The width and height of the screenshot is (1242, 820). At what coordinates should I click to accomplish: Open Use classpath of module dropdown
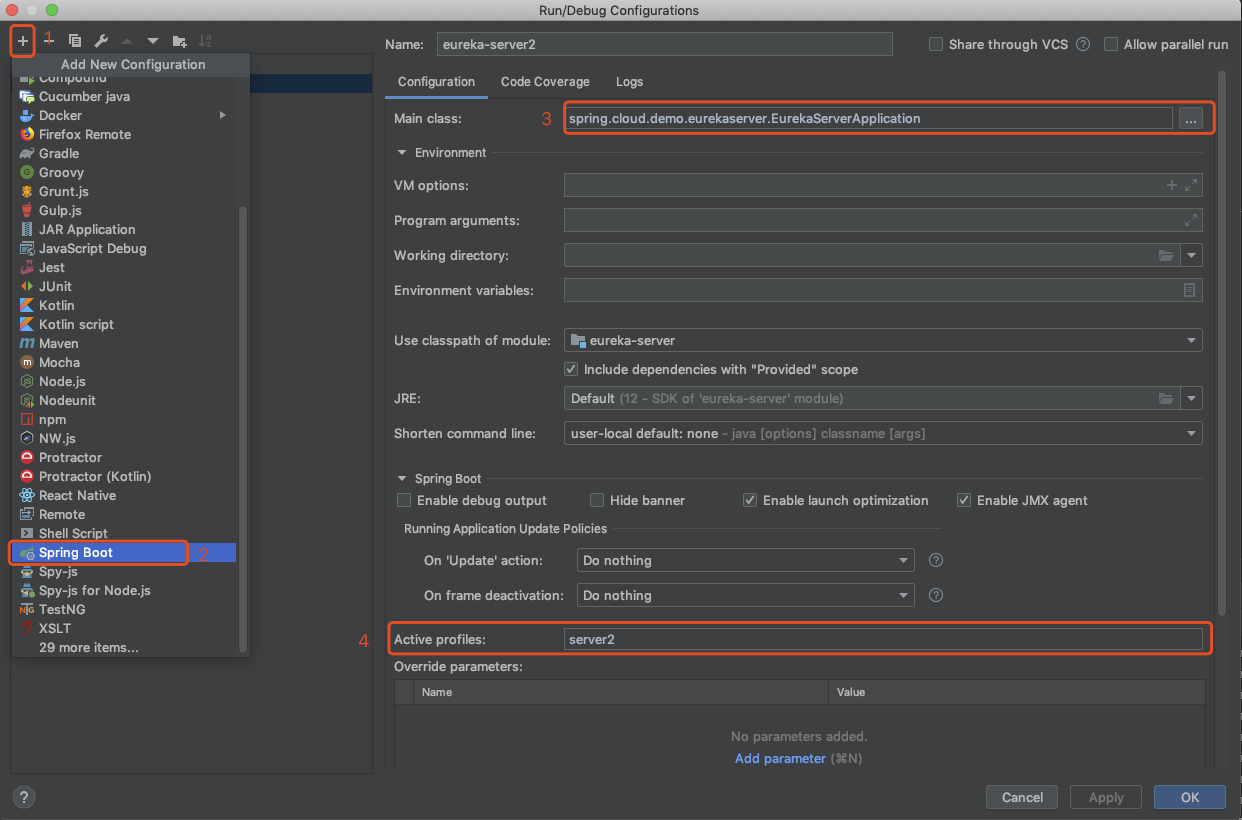[1192, 341]
